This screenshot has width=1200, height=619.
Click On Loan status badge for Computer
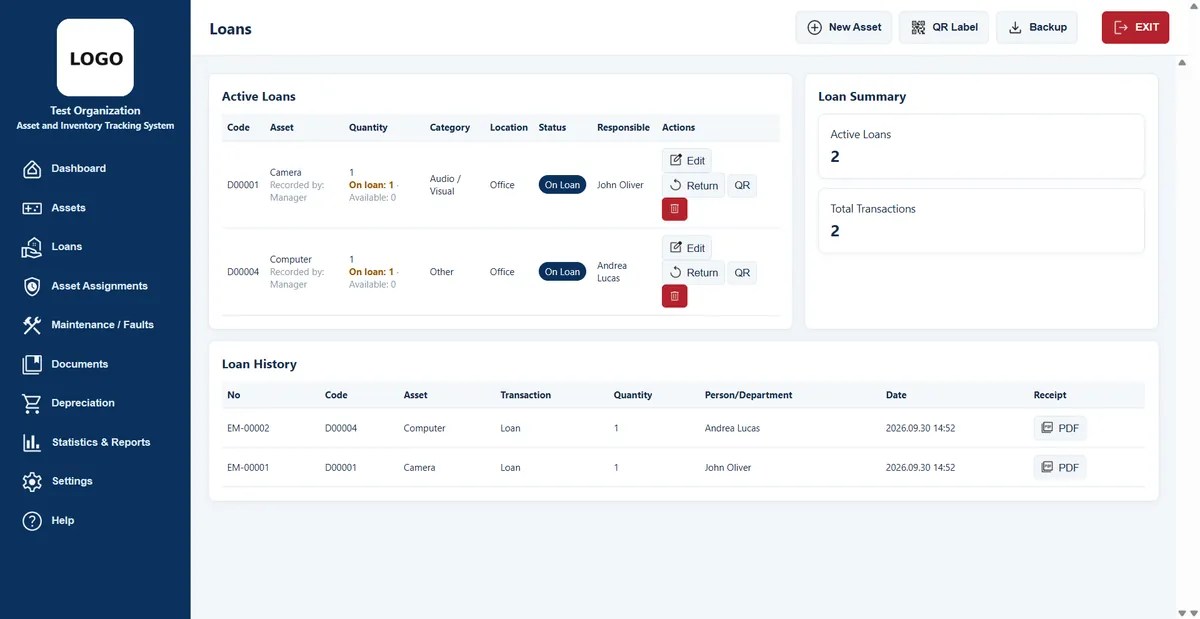click(562, 272)
